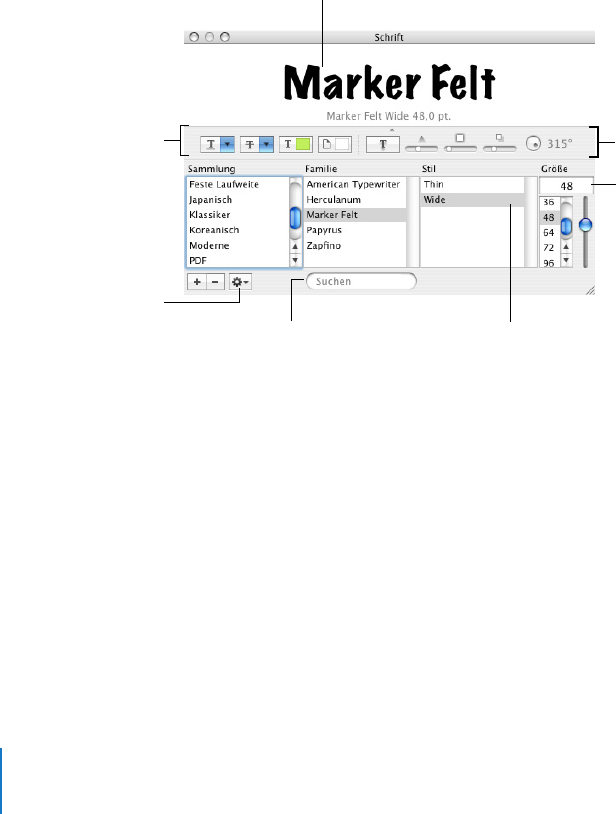Select size 48 in list

(549, 218)
